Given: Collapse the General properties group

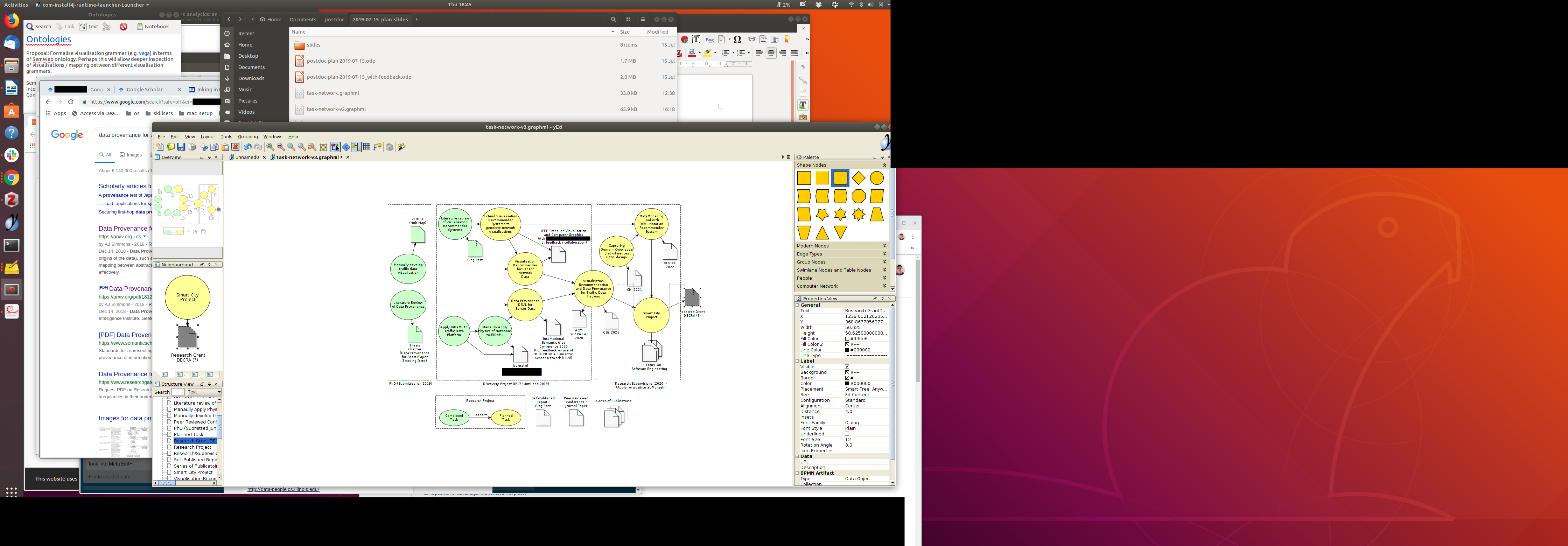Looking at the screenshot, I should pyautogui.click(x=797, y=305).
